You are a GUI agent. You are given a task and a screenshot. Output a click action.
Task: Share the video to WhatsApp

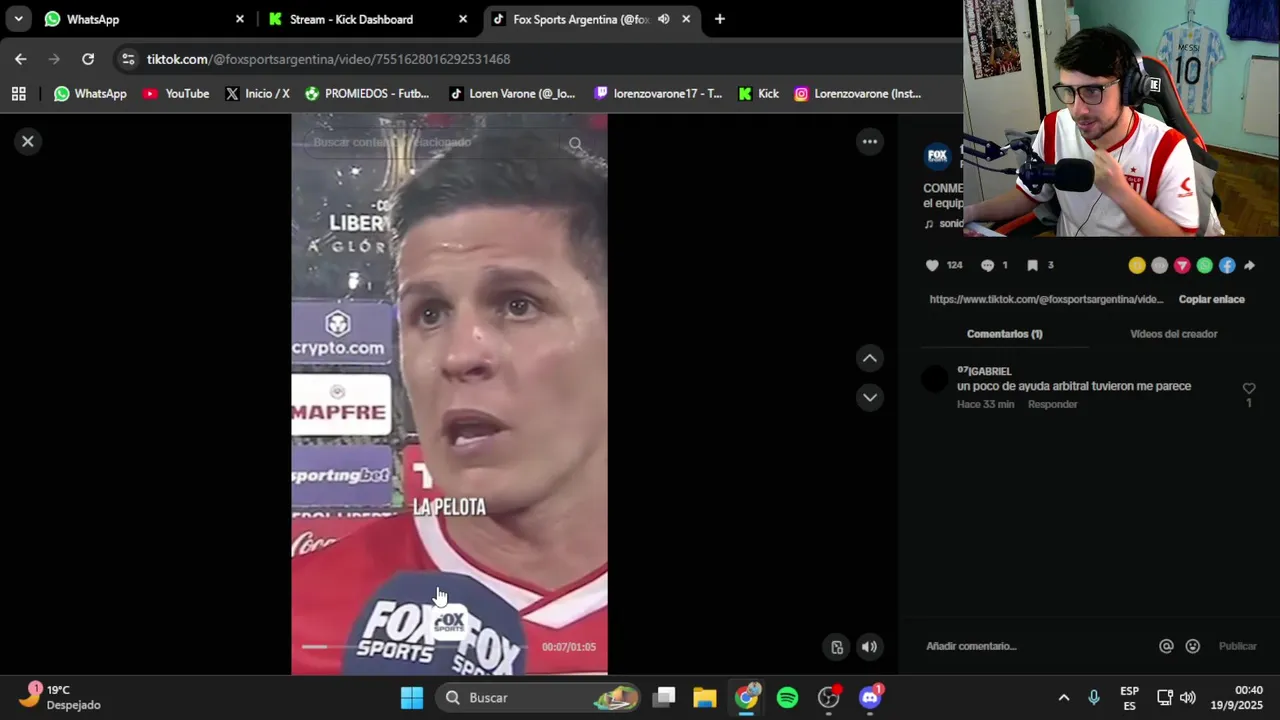[x=1204, y=265]
